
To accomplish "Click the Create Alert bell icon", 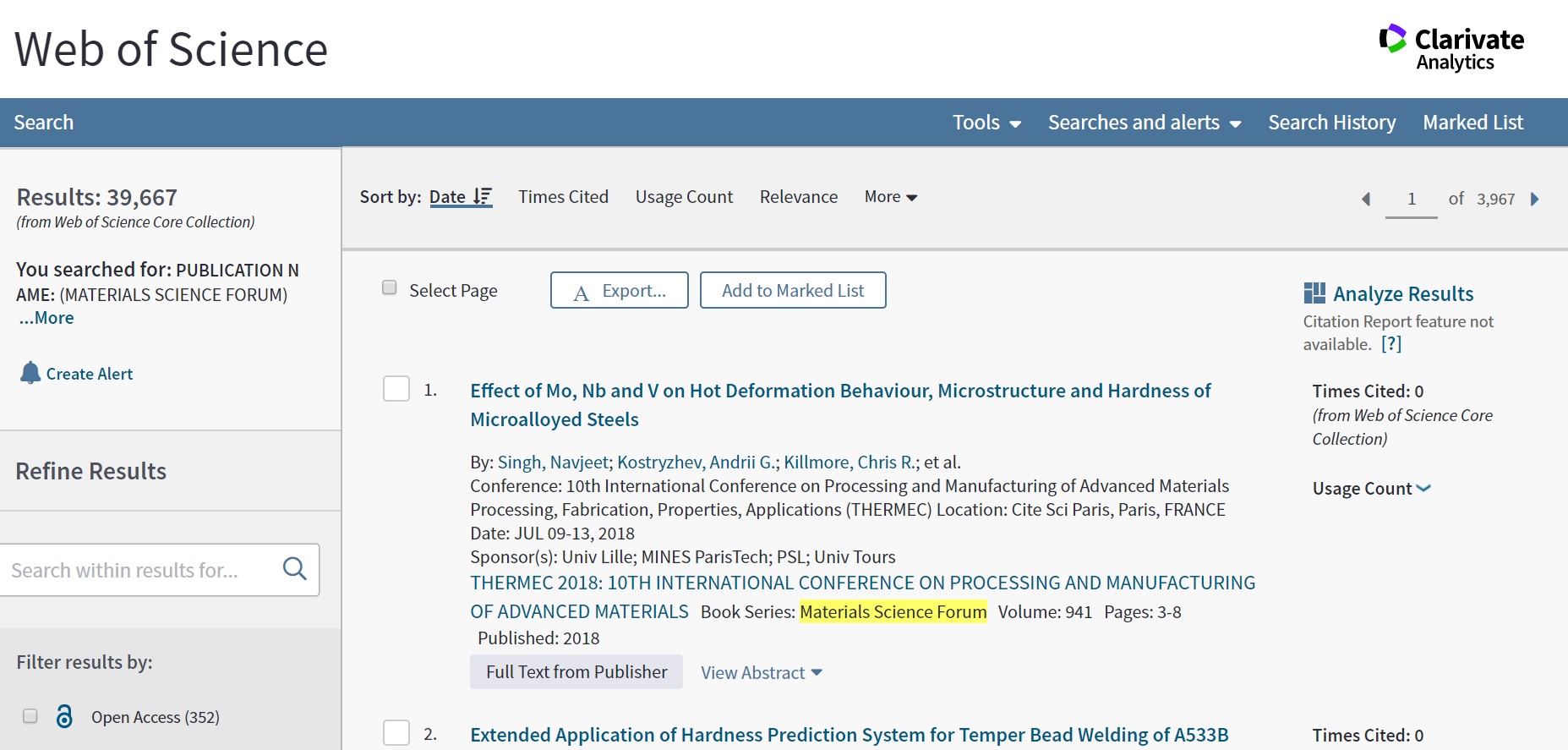I will click(30, 373).
